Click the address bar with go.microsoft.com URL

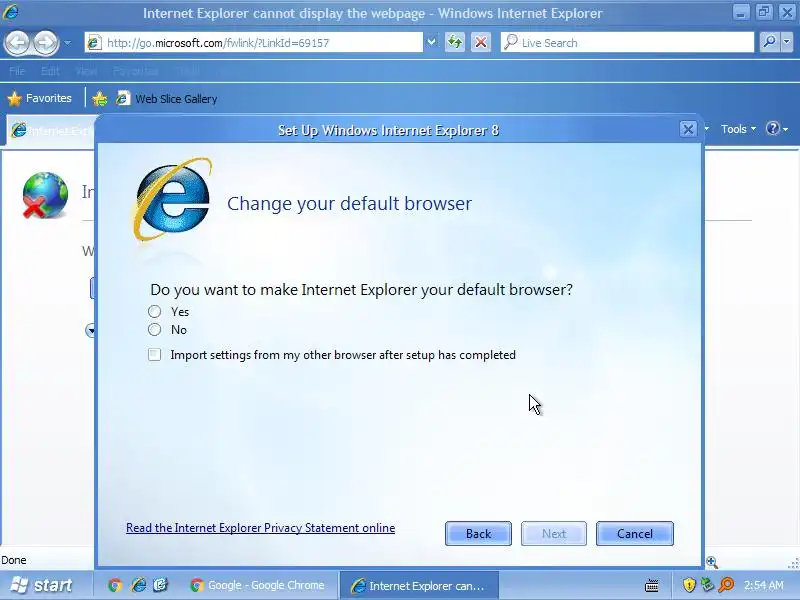(254, 42)
